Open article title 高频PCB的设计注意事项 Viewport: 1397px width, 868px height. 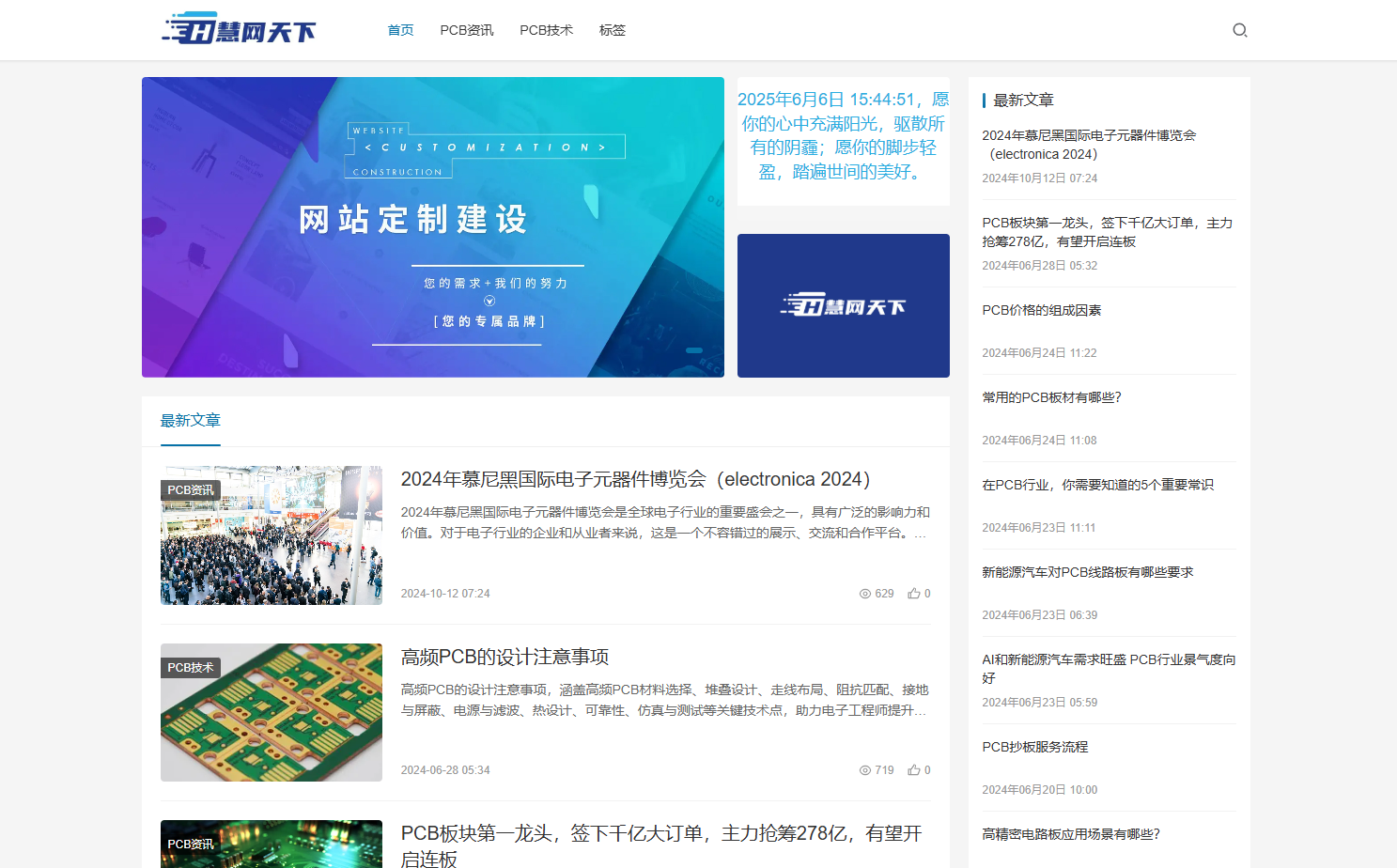(x=505, y=657)
